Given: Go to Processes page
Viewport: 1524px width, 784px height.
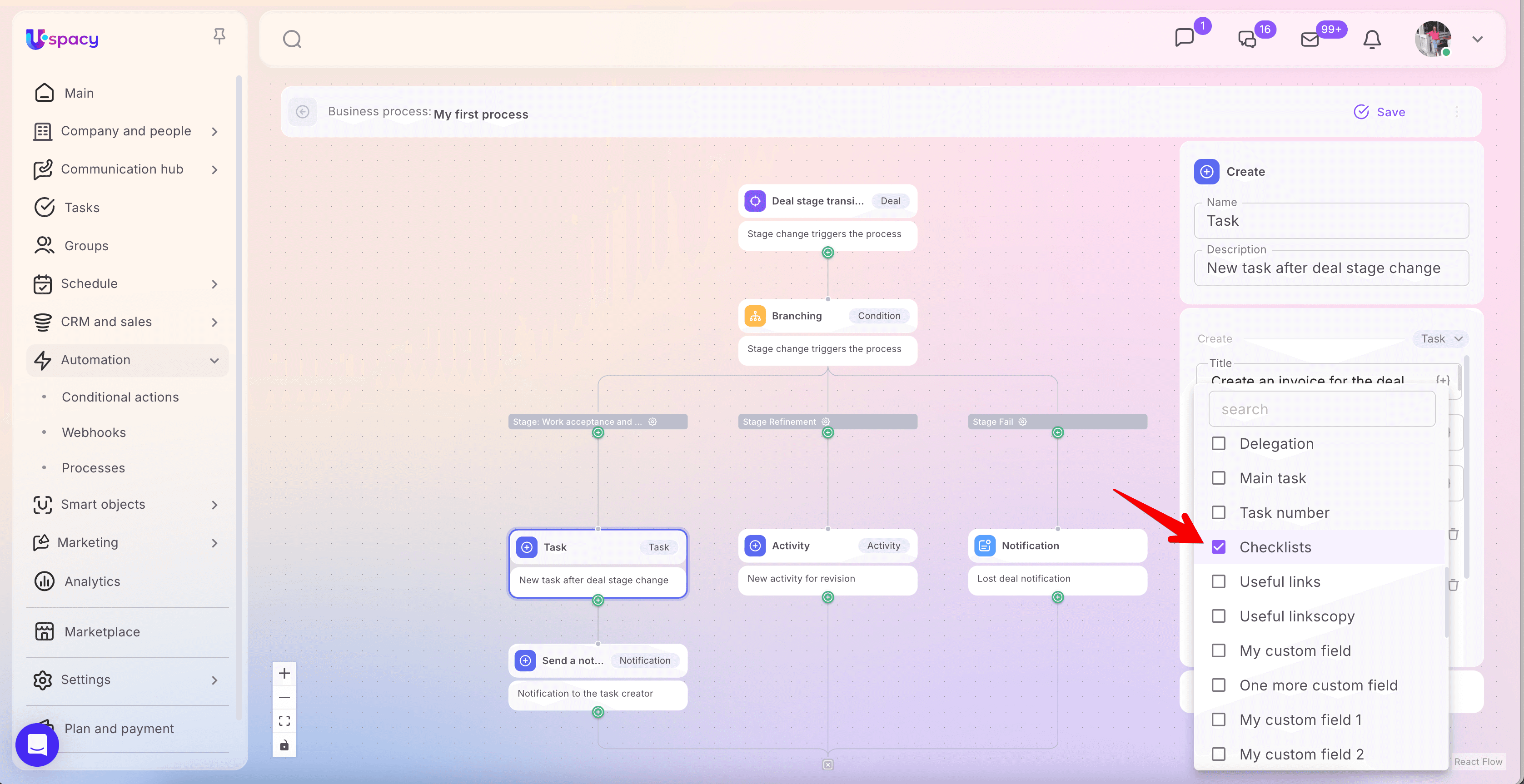Looking at the screenshot, I should pyautogui.click(x=93, y=468).
